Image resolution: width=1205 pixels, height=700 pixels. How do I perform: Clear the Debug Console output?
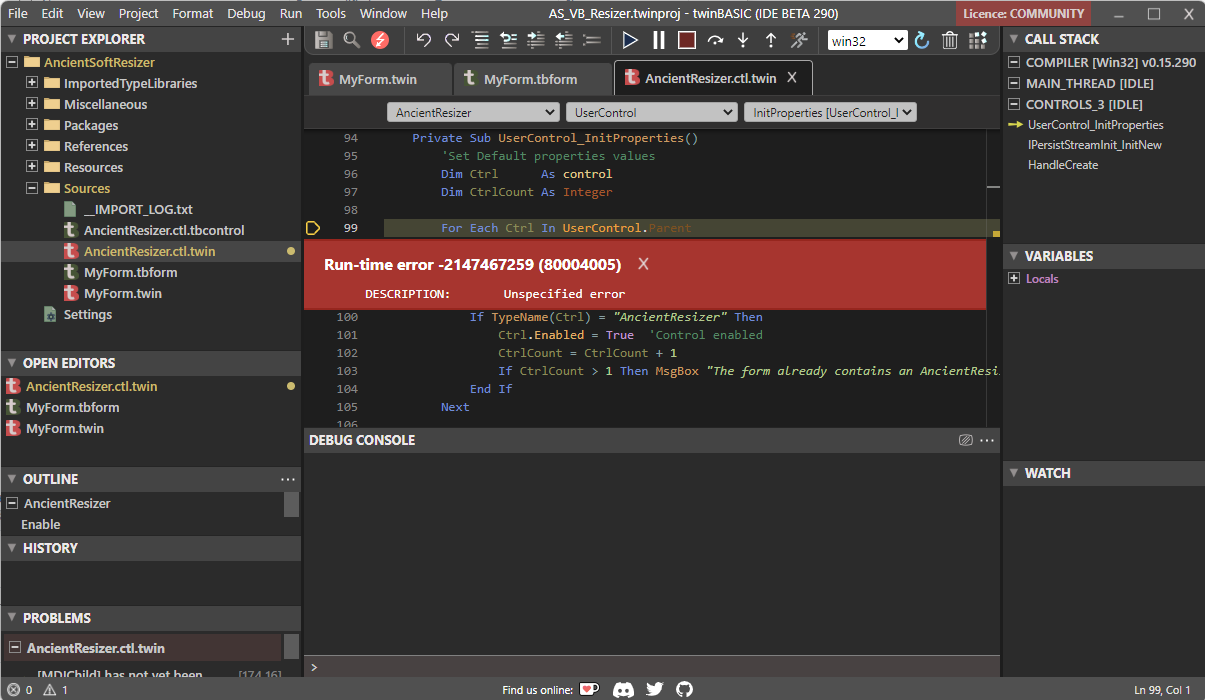(x=964, y=440)
